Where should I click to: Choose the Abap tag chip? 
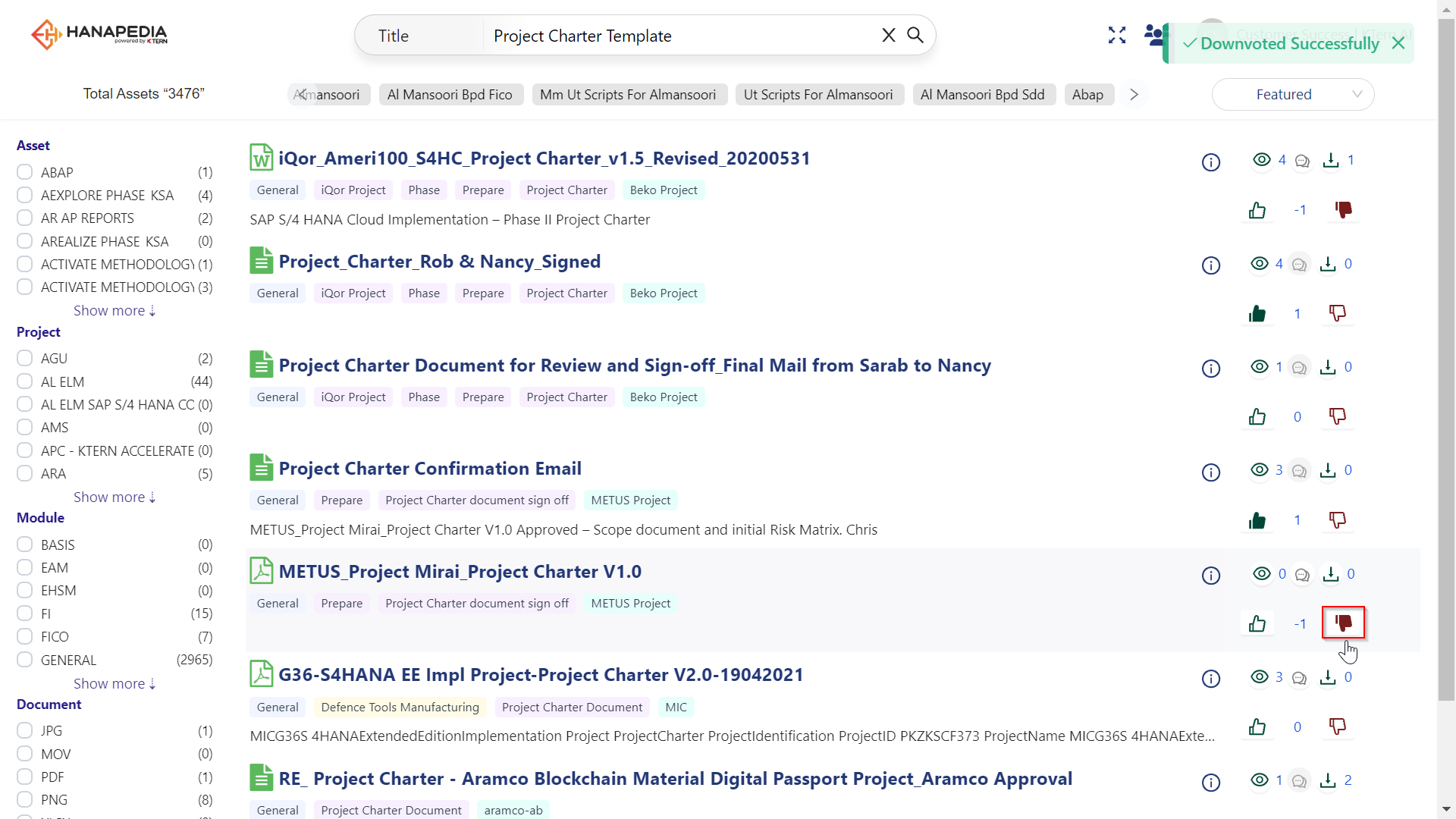(x=1087, y=94)
